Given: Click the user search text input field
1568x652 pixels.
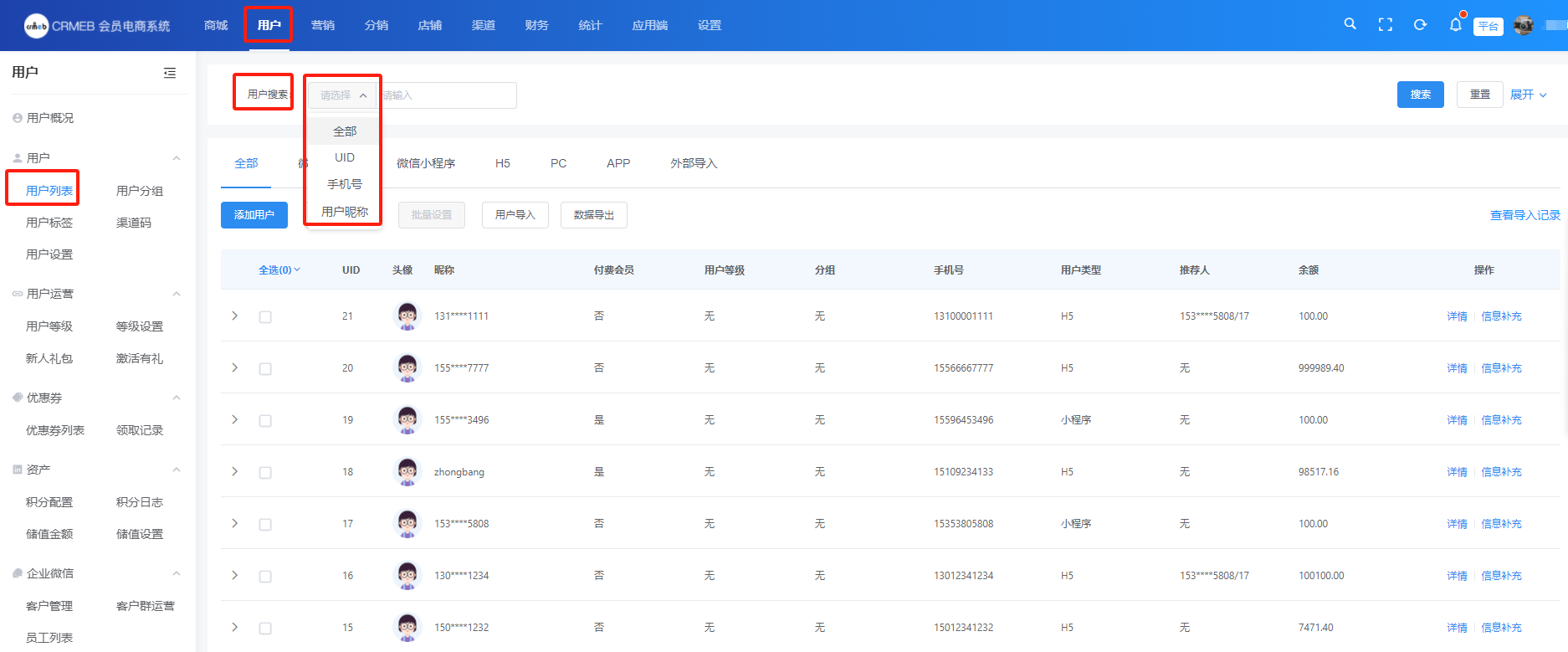Looking at the screenshot, I should 448,95.
